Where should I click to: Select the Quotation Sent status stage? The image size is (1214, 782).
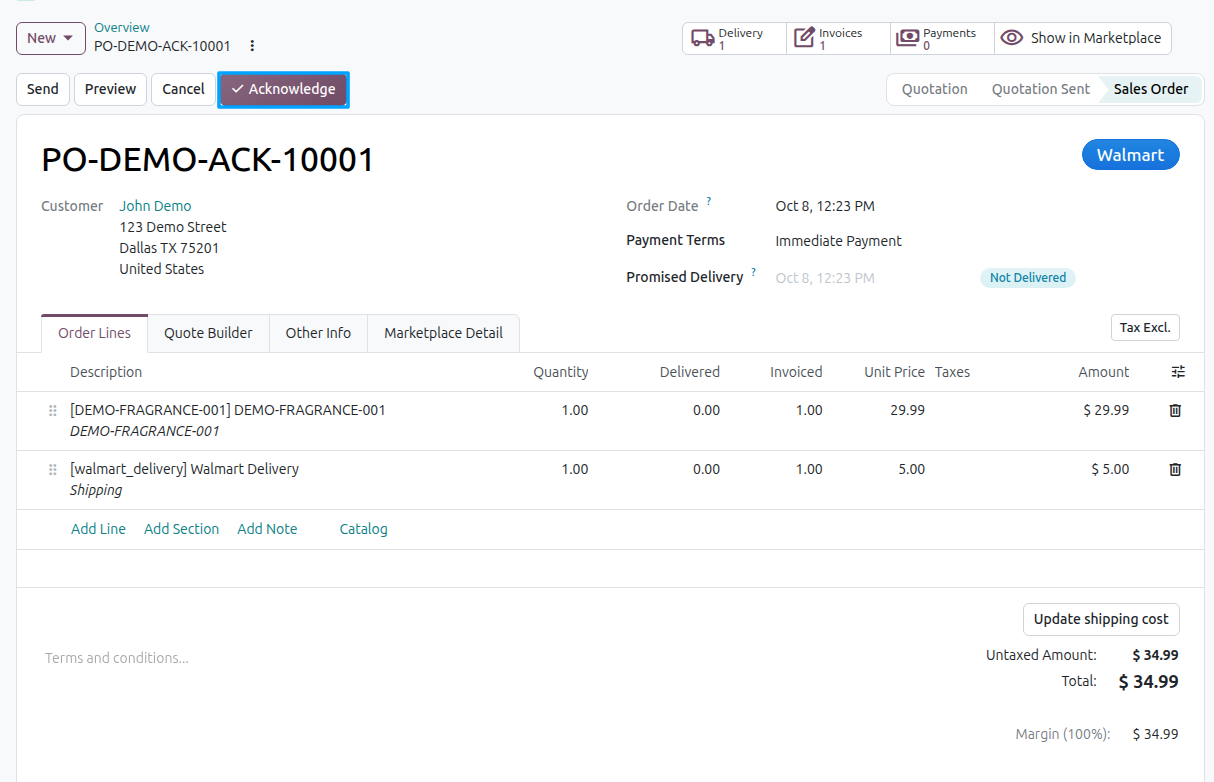point(1040,89)
